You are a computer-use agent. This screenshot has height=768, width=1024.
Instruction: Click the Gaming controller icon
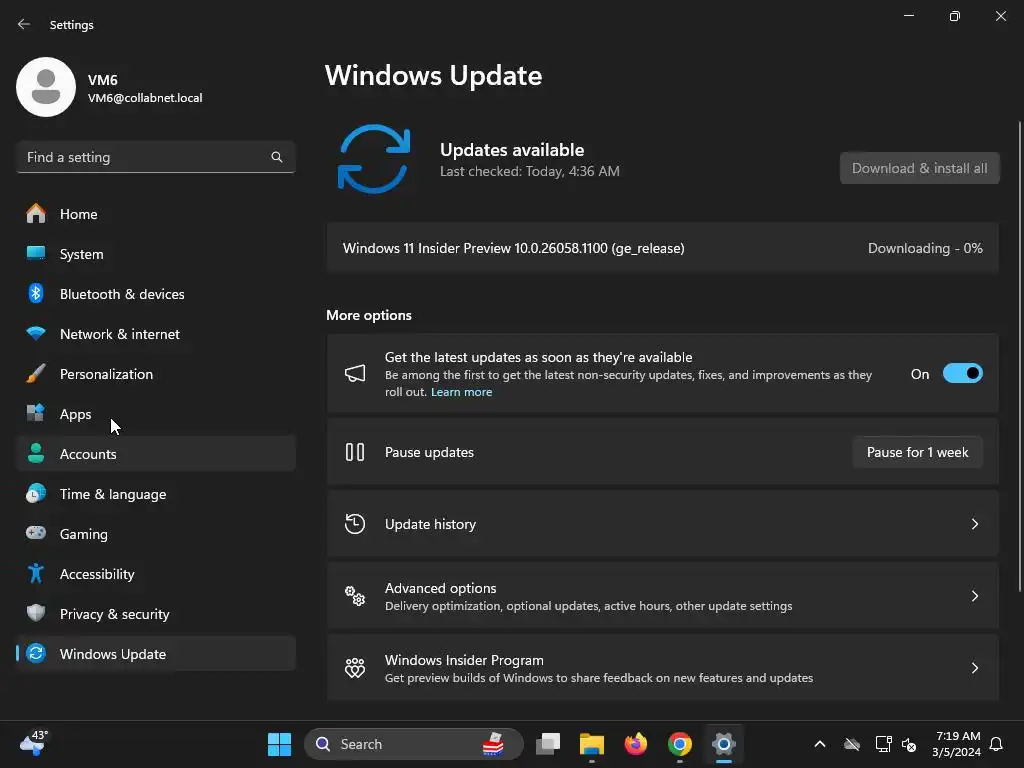(x=36, y=533)
